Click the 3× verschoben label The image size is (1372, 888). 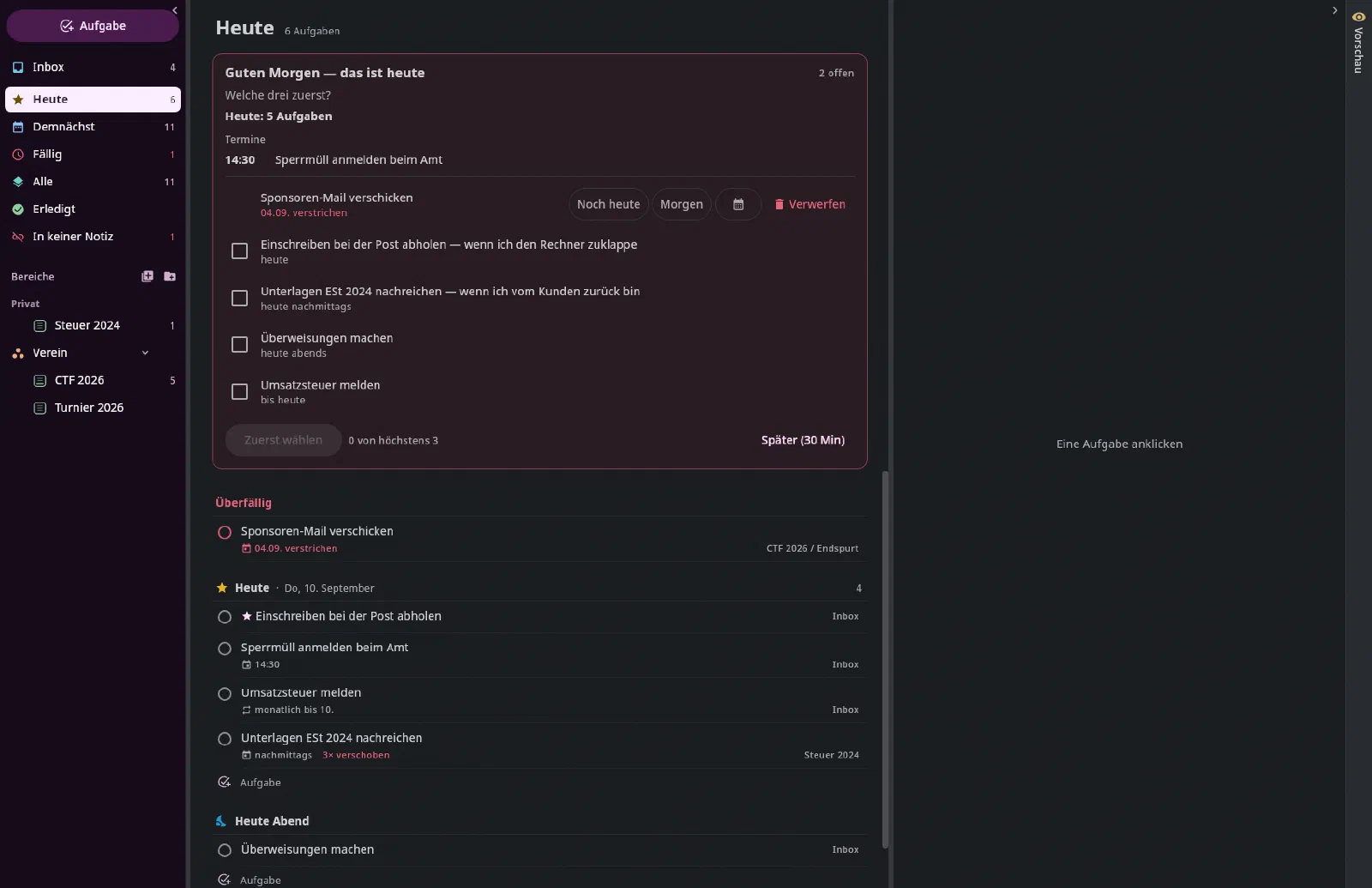coord(356,755)
